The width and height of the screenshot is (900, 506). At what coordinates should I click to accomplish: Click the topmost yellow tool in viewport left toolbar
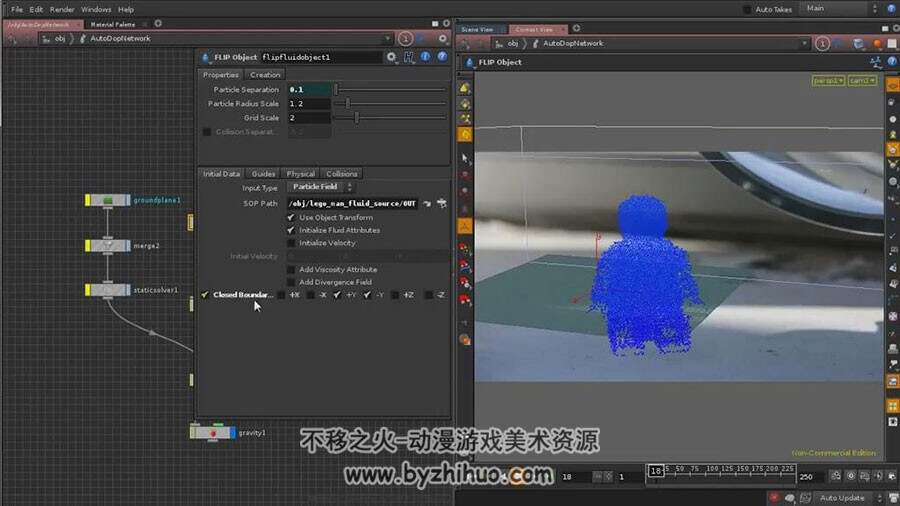tap(464, 88)
